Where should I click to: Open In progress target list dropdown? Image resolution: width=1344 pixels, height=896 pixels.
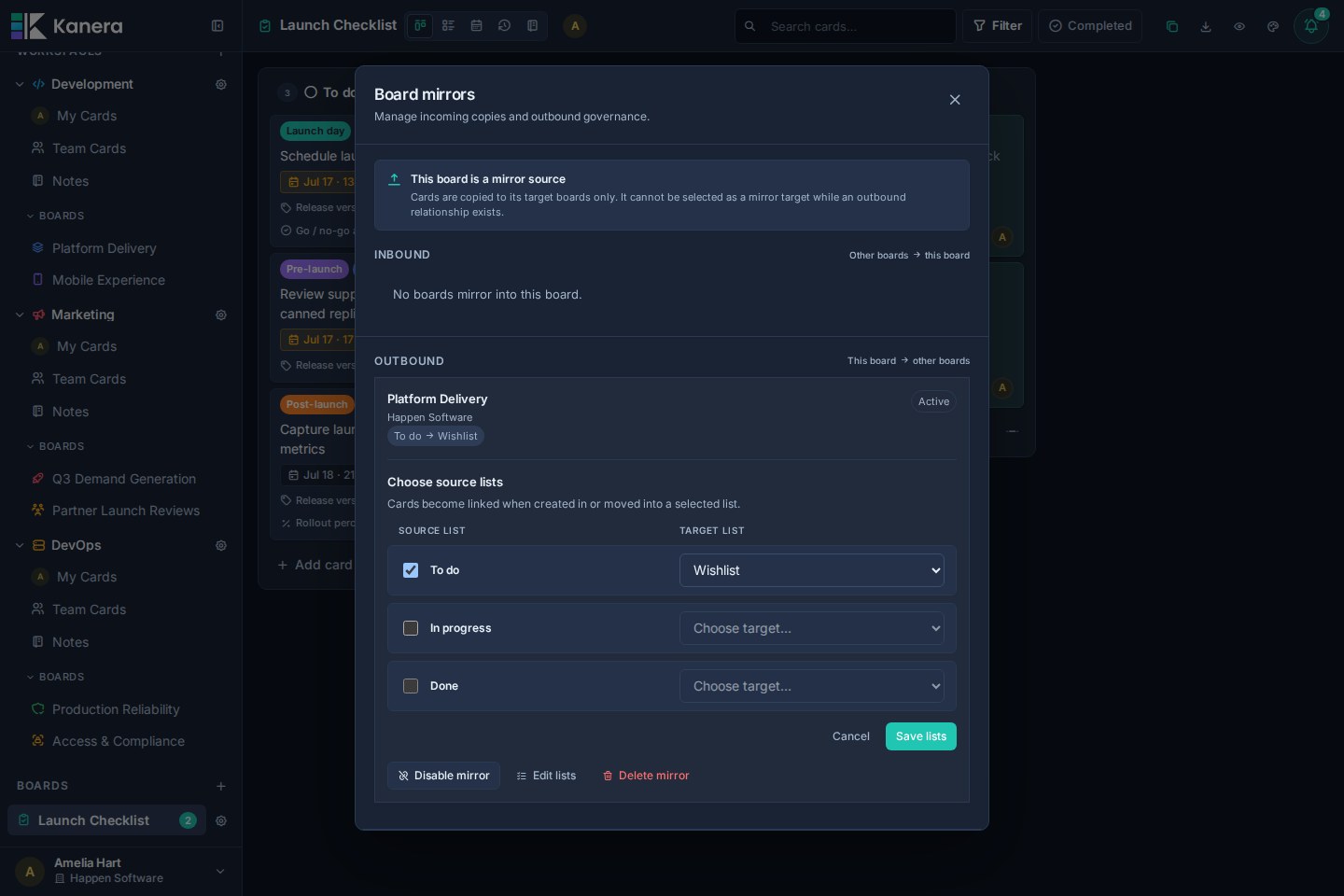812,628
